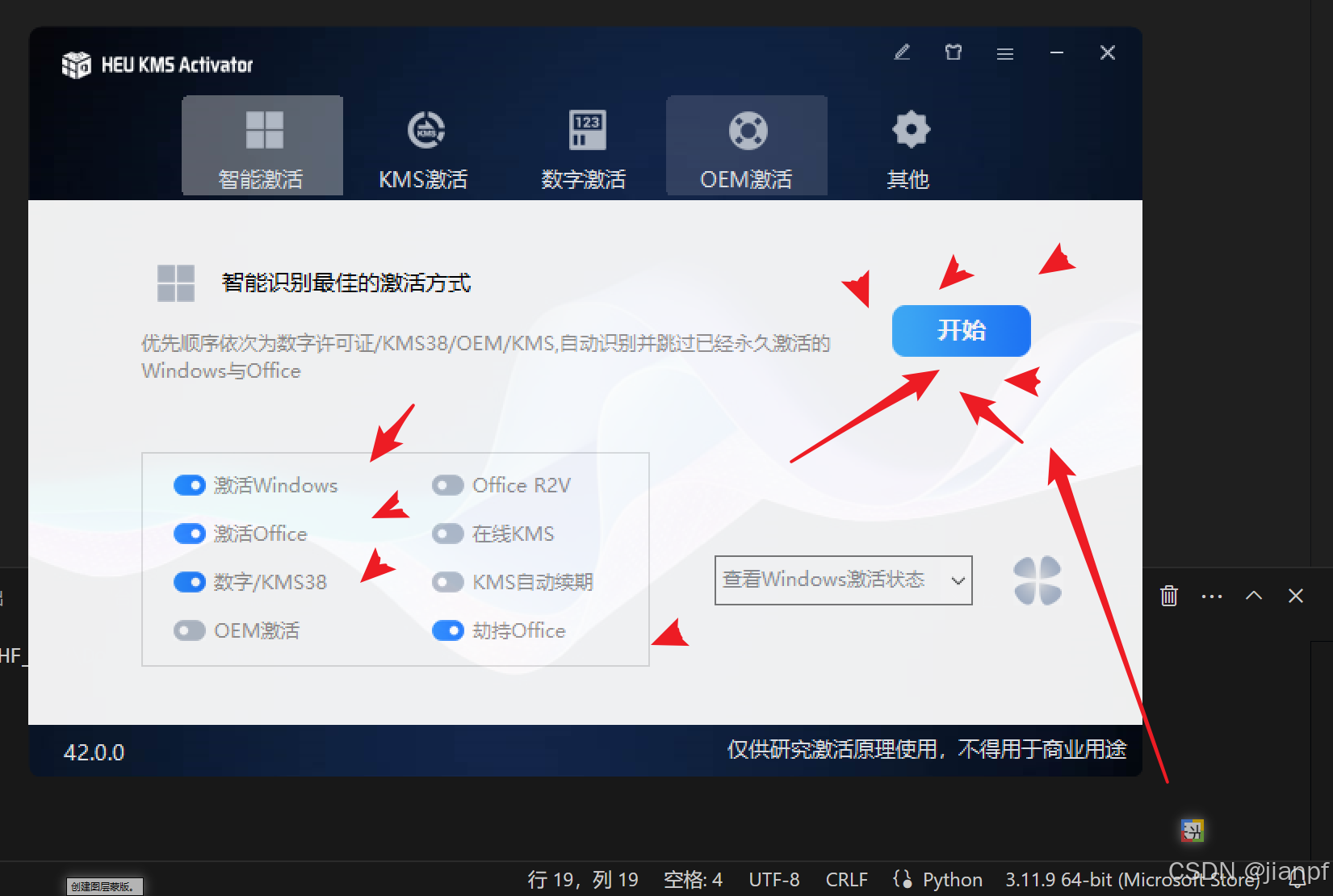
Task: Enable the 在线KMS switch
Action: pyautogui.click(x=448, y=534)
